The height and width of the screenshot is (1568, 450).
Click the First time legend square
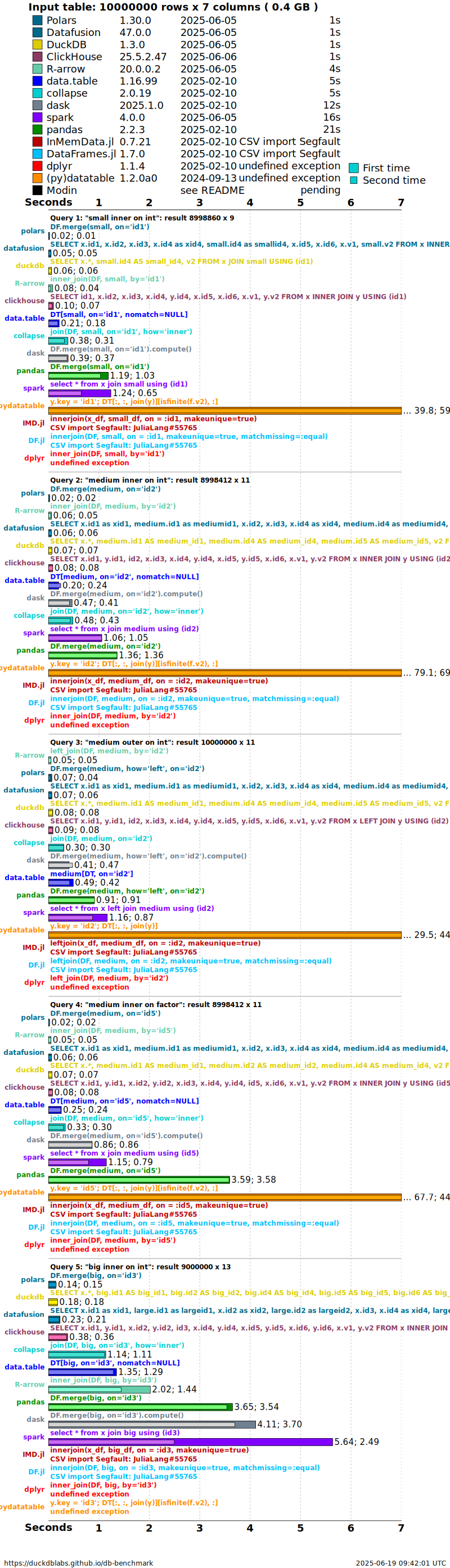(354, 168)
